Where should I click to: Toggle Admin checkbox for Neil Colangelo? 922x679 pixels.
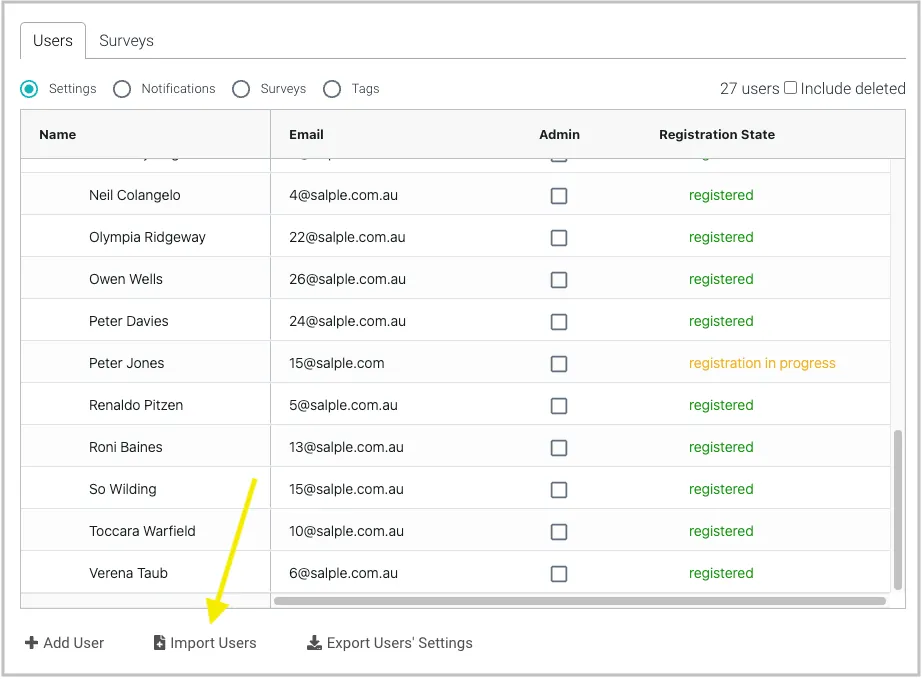coord(559,196)
